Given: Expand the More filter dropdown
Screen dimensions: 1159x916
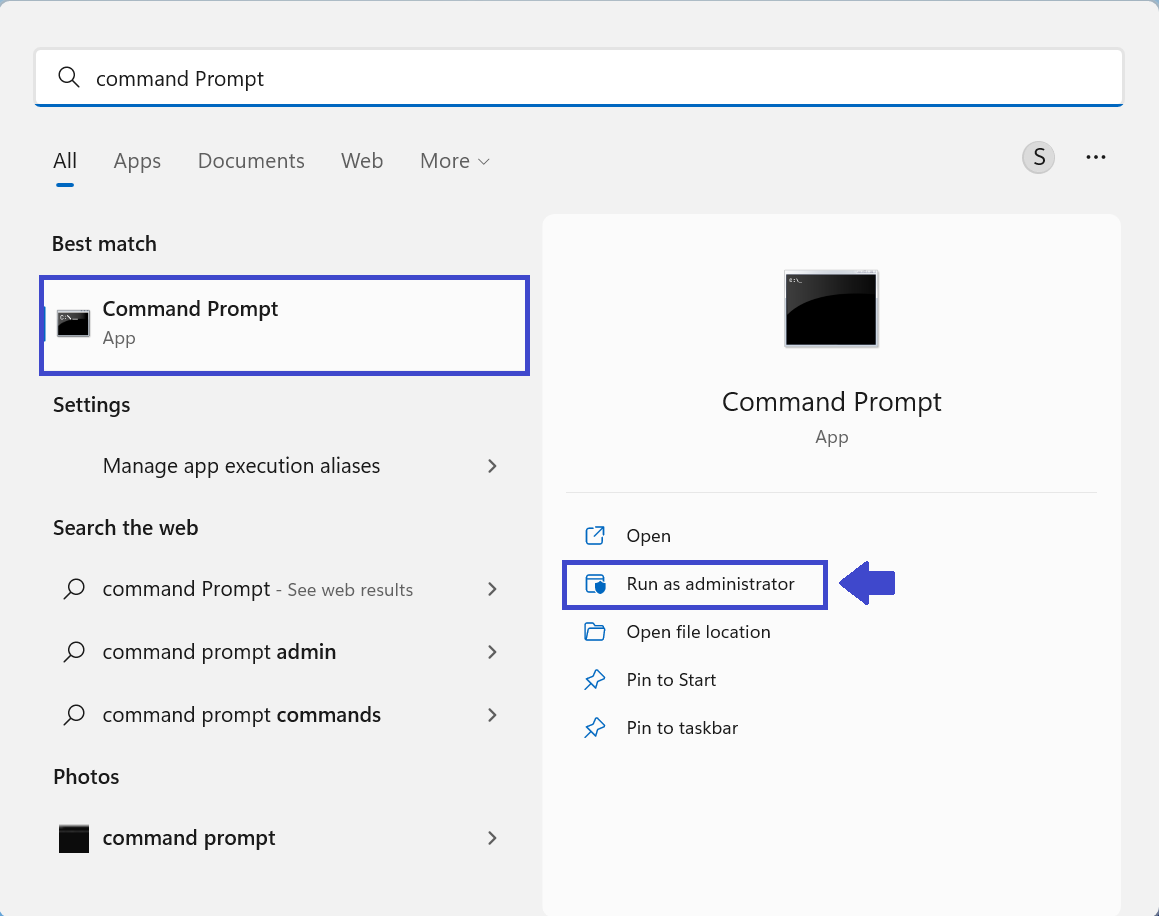Looking at the screenshot, I should point(455,161).
